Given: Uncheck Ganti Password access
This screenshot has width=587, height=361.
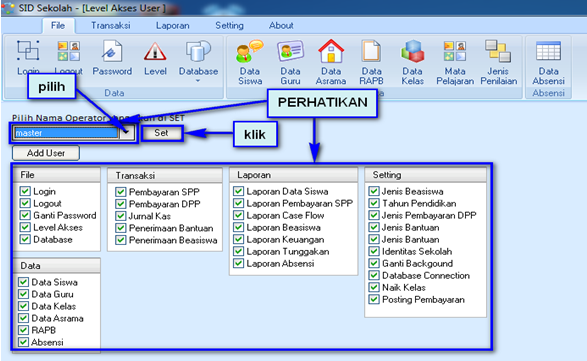Looking at the screenshot, I should 25,215.
